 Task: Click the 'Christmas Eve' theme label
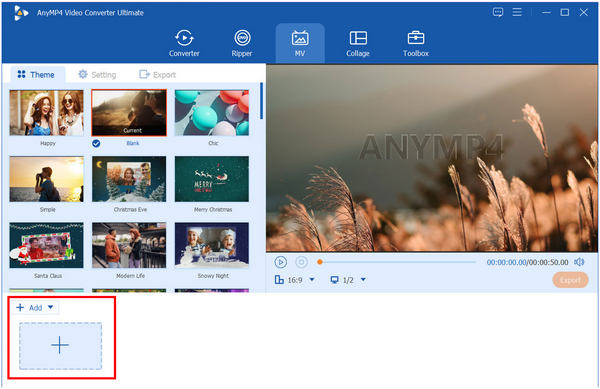pyautogui.click(x=130, y=210)
